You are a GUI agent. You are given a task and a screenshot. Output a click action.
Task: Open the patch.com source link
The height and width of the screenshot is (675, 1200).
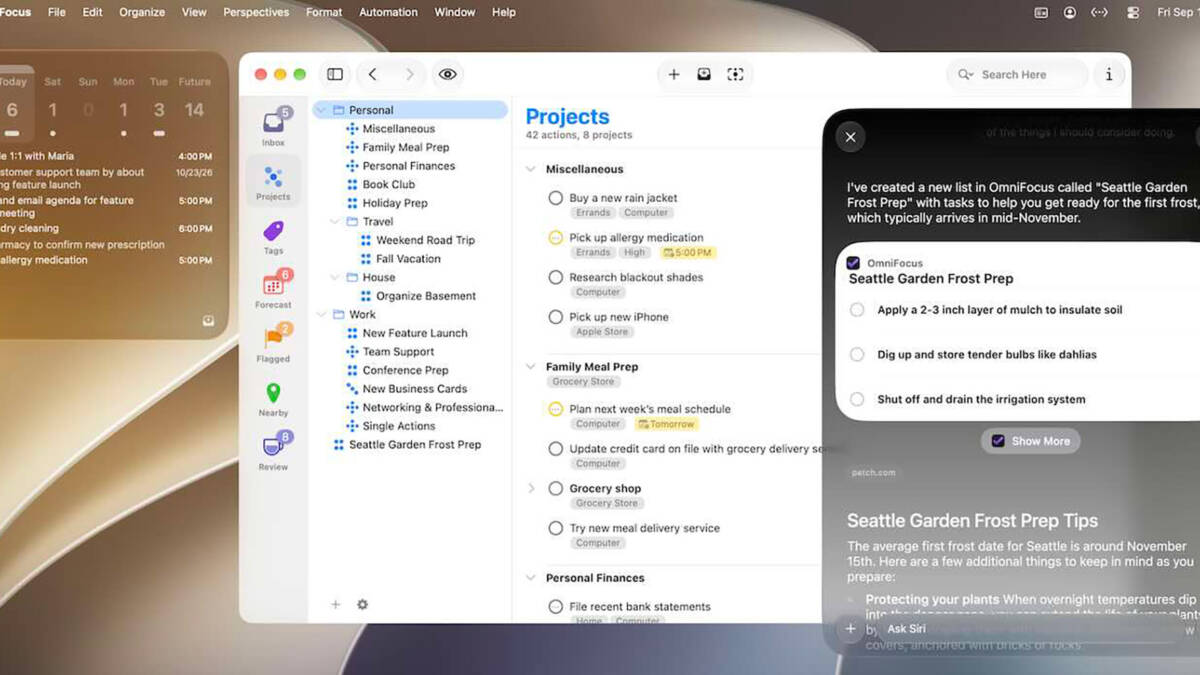(873, 472)
